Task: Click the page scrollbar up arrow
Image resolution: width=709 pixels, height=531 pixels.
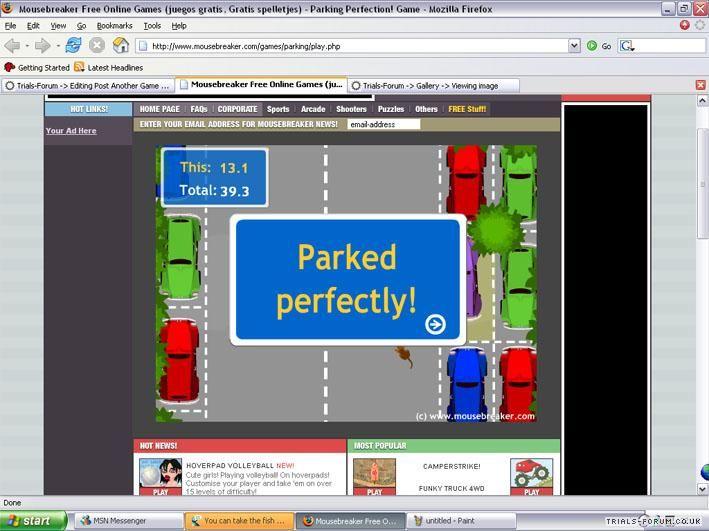Action: (x=702, y=100)
